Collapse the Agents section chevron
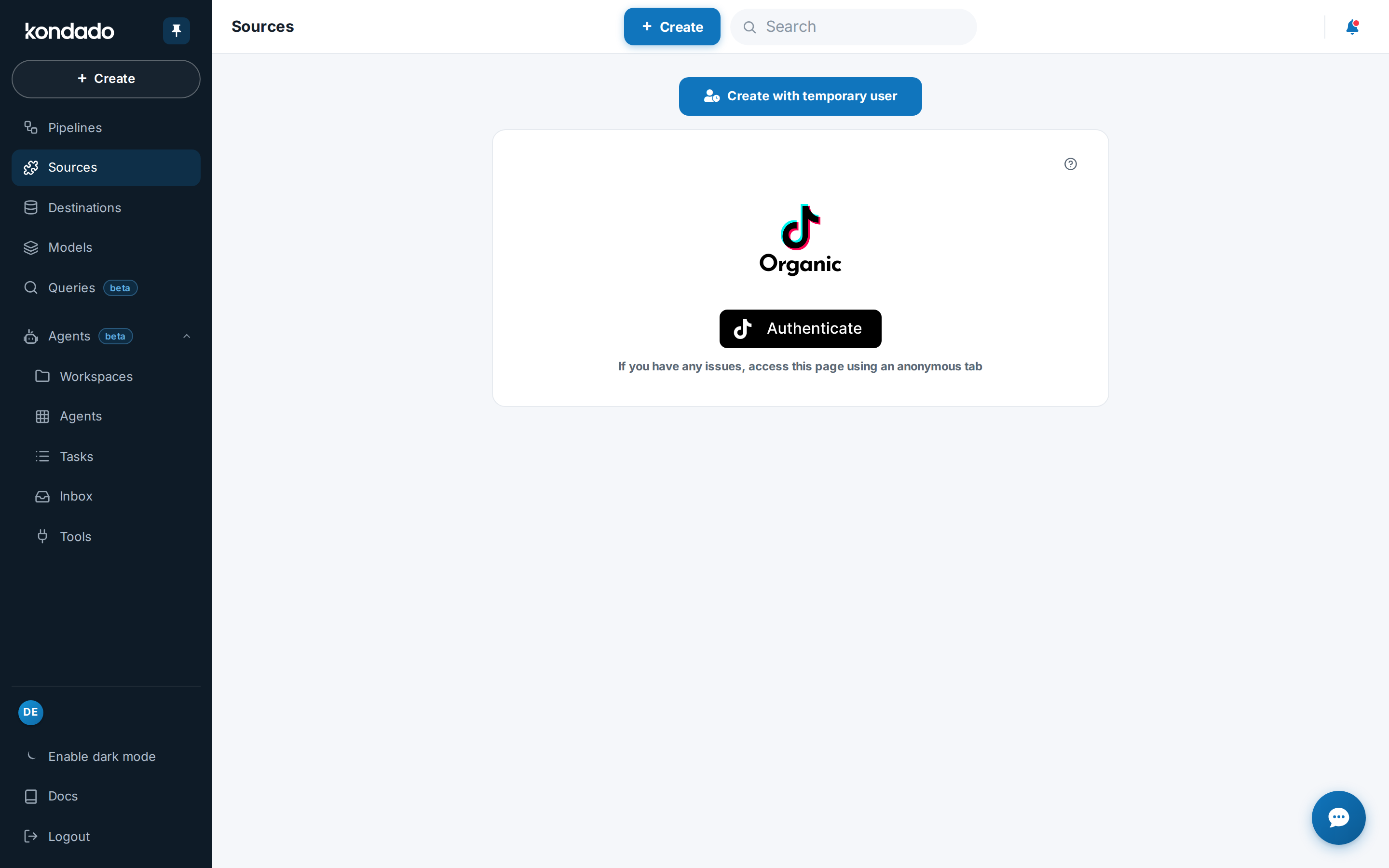The image size is (1389, 868). point(187,337)
